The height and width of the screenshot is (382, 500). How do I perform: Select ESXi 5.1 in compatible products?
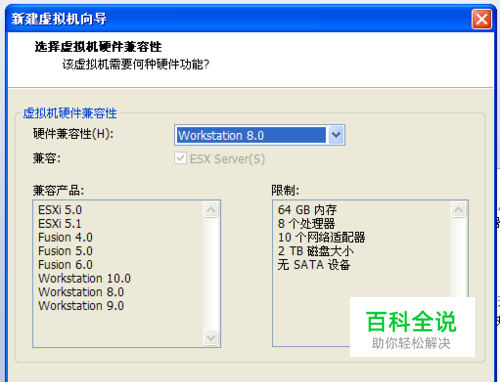60,224
